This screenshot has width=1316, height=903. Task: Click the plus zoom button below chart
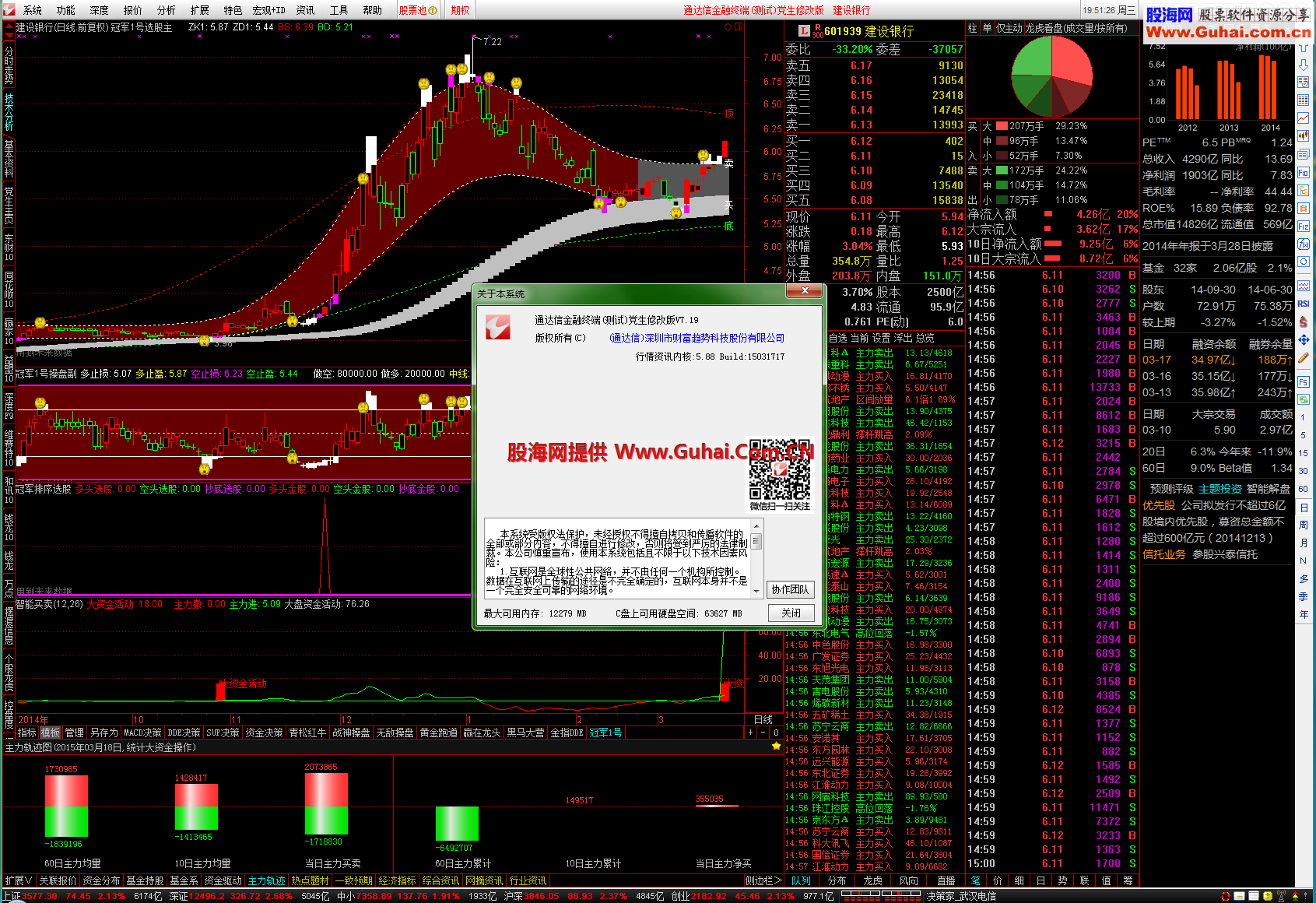(x=751, y=733)
